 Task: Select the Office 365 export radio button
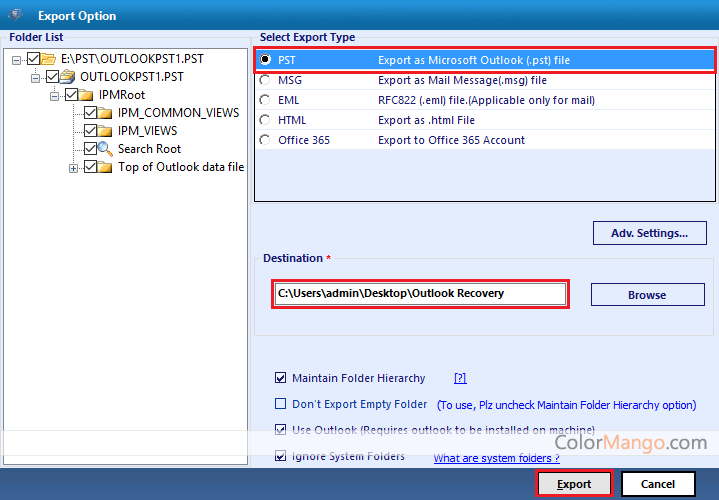pyautogui.click(x=265, y=140)
